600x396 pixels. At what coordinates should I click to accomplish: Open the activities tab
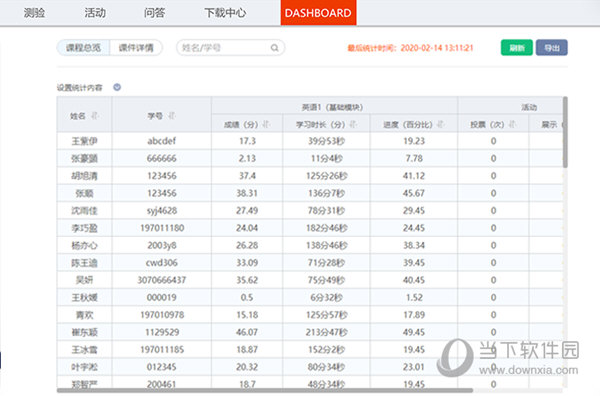coord(95,13)
